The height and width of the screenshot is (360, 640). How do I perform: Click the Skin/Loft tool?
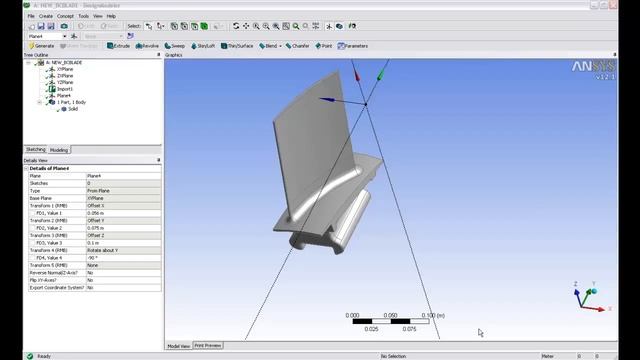pos(203,46)
